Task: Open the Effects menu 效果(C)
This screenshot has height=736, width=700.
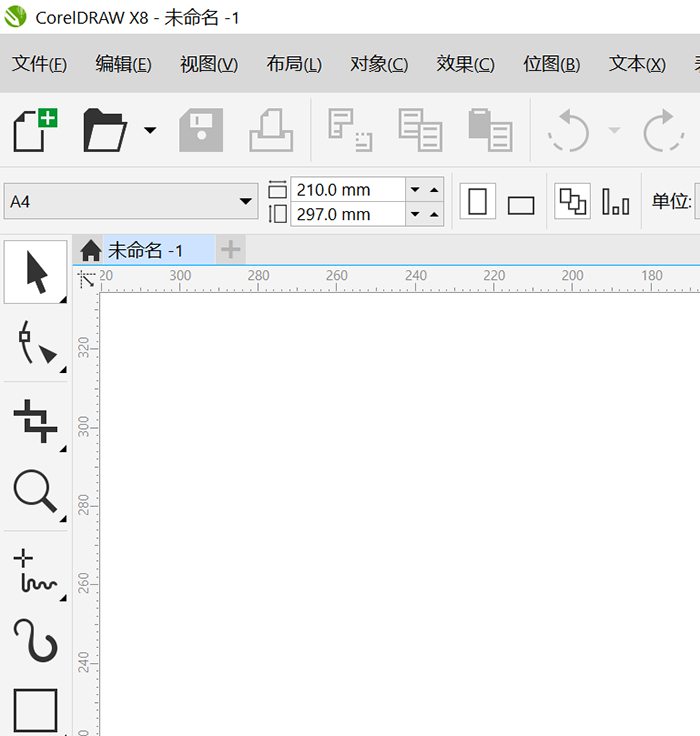Action: click(x=466, y=64)
